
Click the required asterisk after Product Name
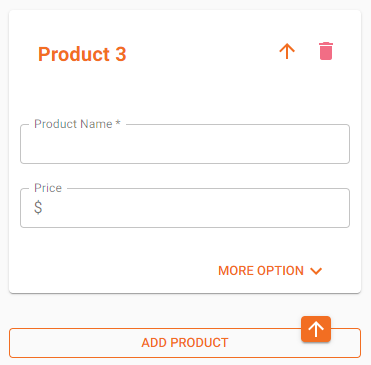pos(118,123)
